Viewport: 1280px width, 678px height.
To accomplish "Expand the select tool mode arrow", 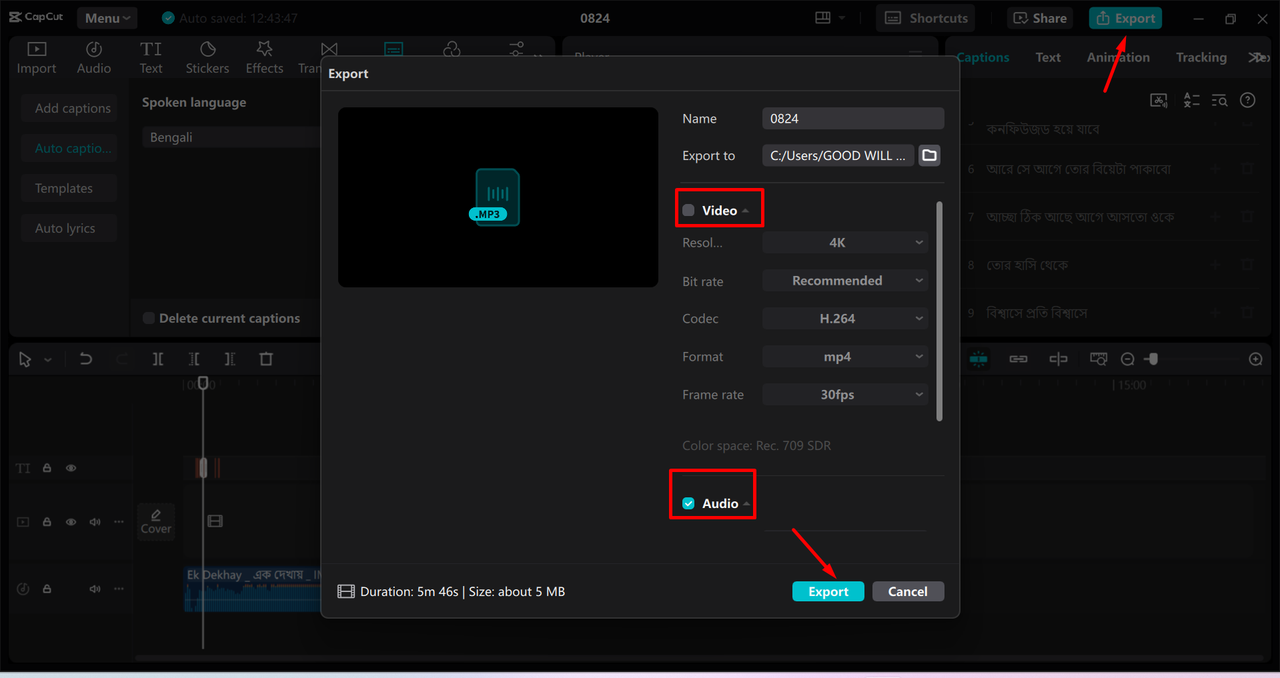I will [x=47, y=360].
